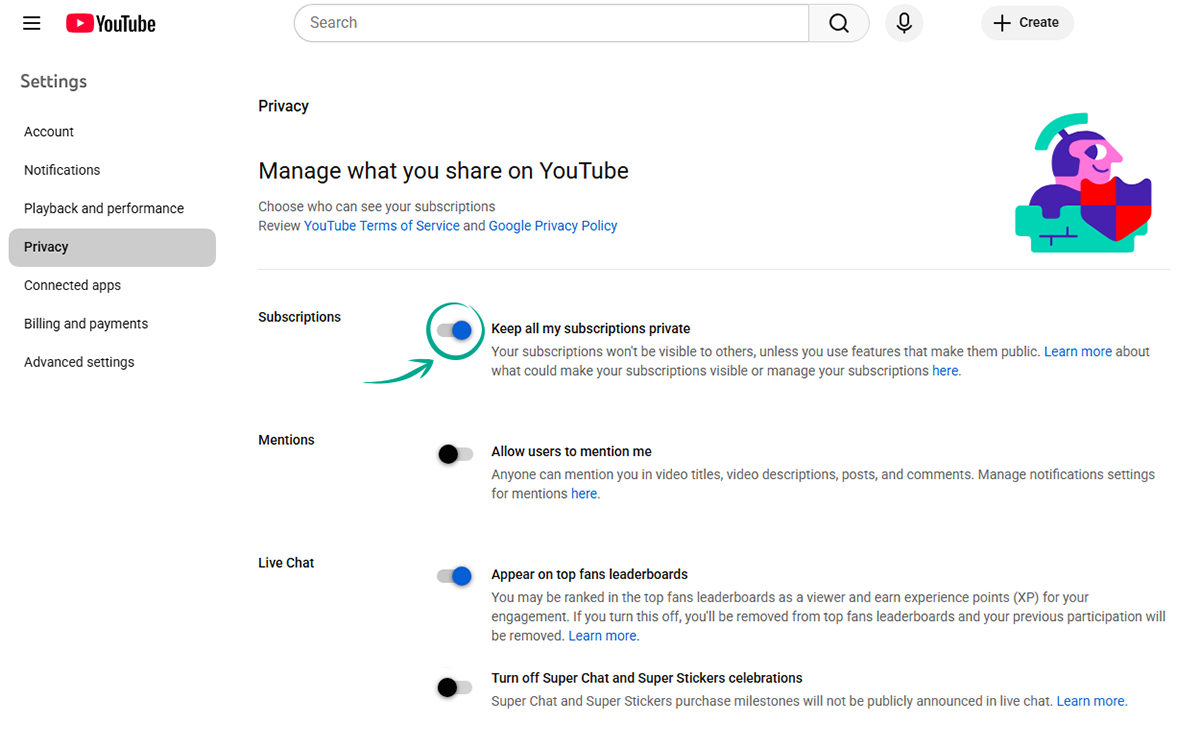
Task: Start voice search with microphone icon
Action: [904, 23]
